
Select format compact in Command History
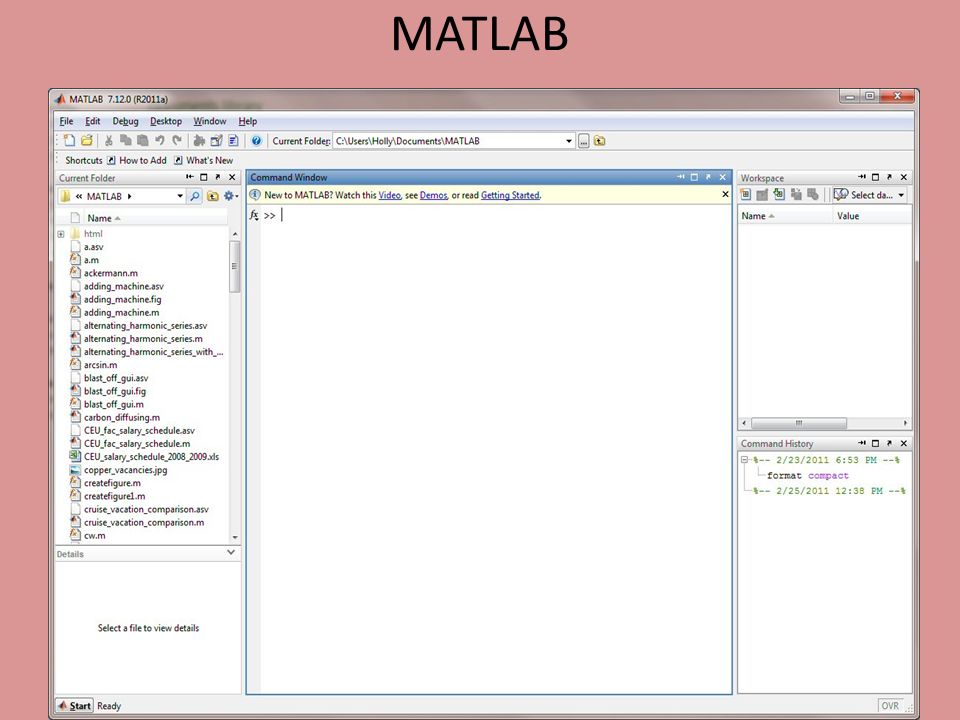(808, 475)
